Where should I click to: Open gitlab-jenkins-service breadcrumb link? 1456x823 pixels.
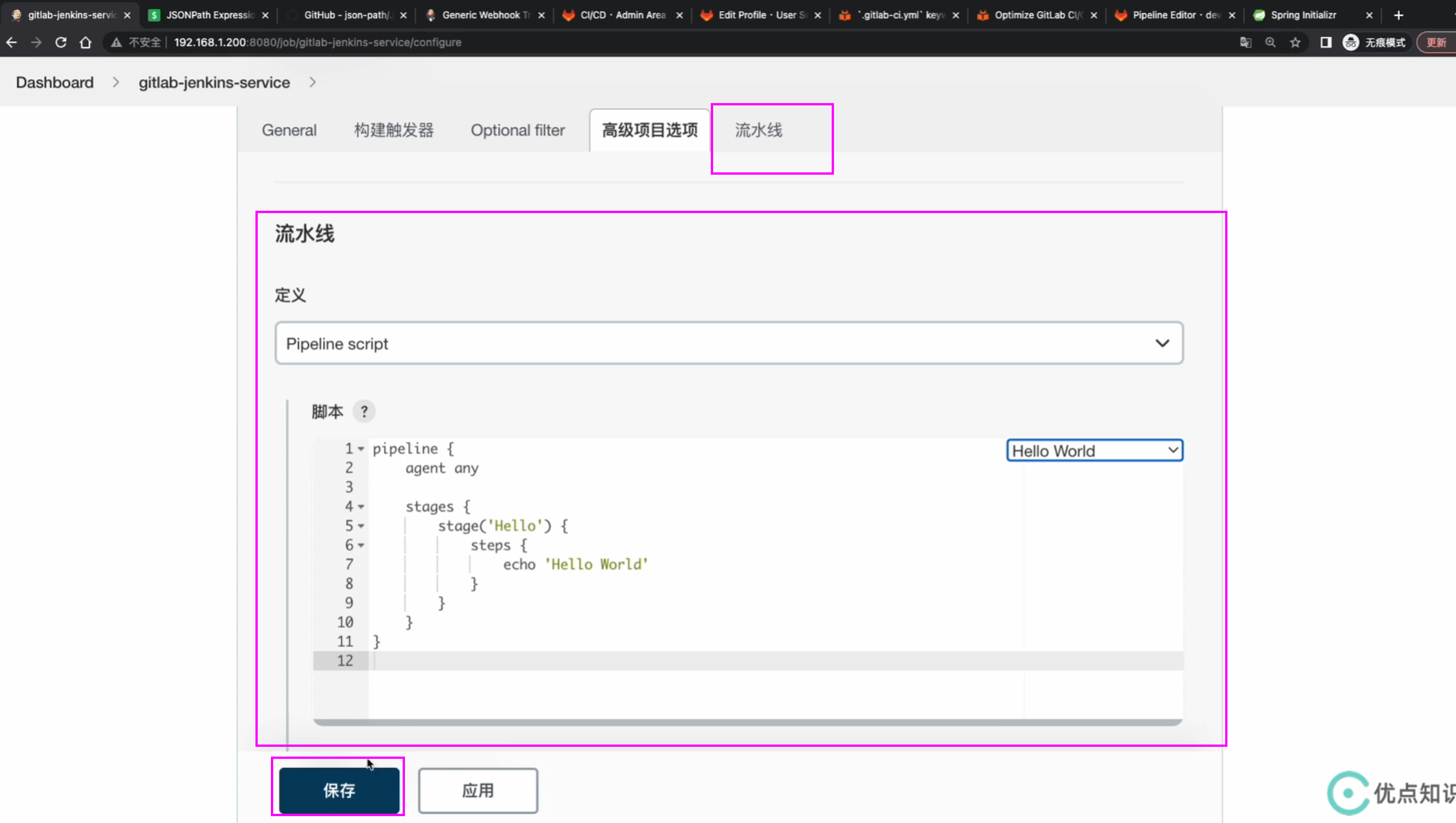214,82
